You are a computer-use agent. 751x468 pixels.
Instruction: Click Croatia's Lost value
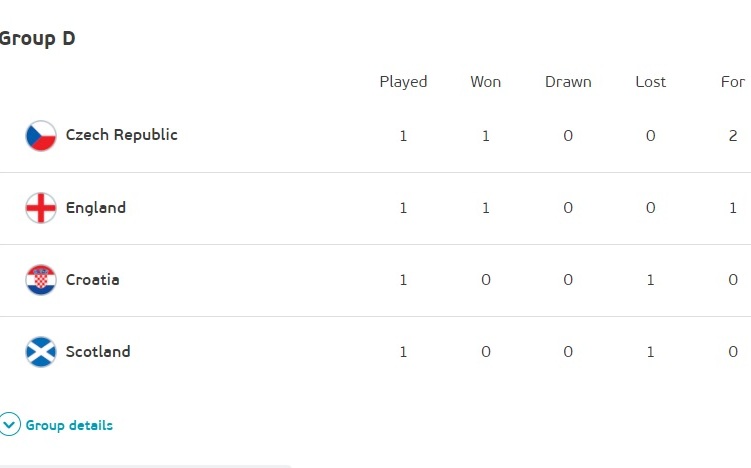click(650, 280)
